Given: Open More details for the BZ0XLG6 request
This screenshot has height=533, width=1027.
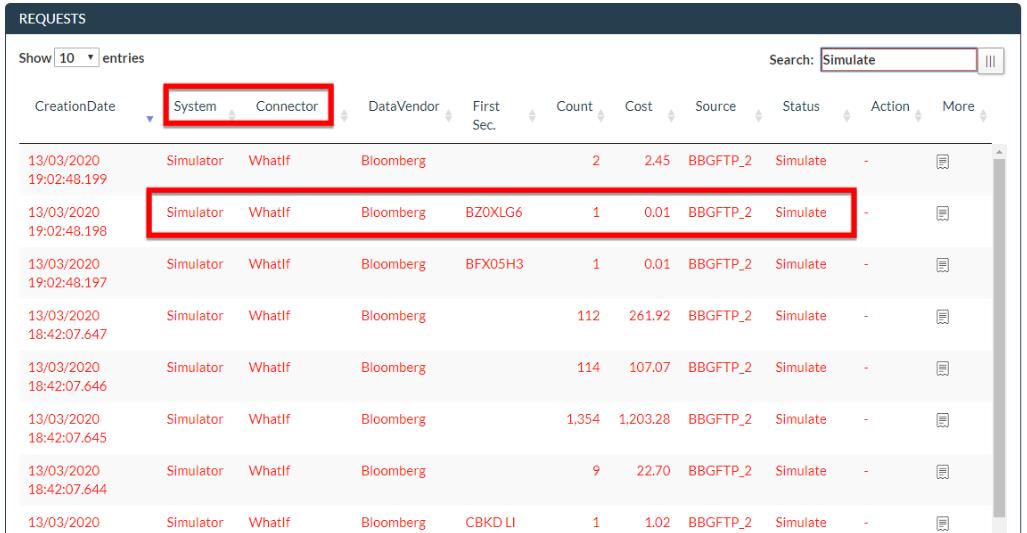Looking at the screenshot, I should pyautogui.click(x=942, y=213).
